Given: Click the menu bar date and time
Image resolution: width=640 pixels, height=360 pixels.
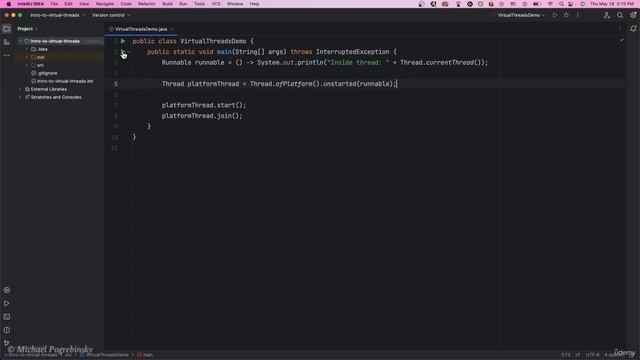Looking at the screenshot, I should point(612,4).
